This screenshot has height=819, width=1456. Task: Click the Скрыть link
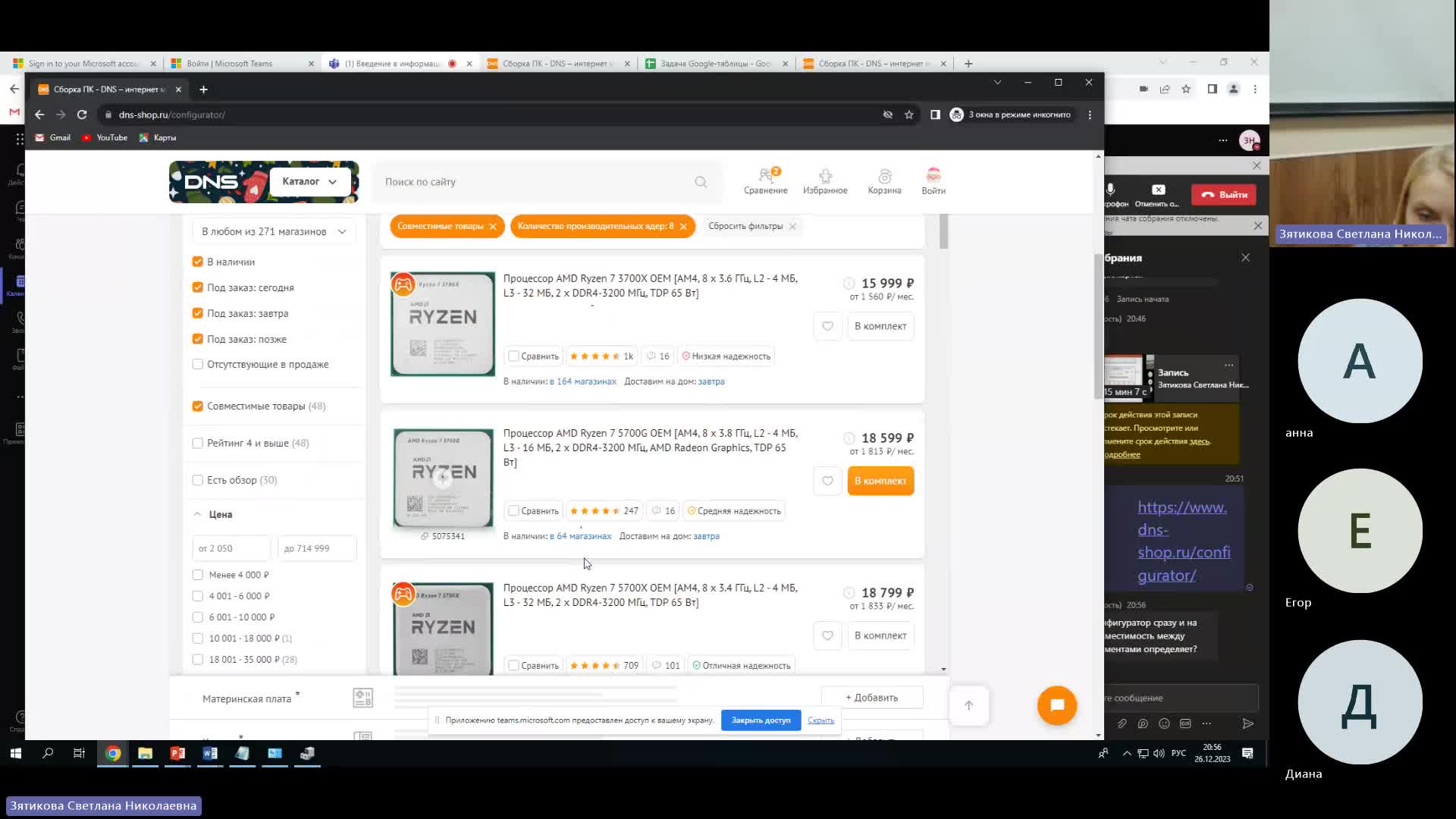tap(821, 720)
